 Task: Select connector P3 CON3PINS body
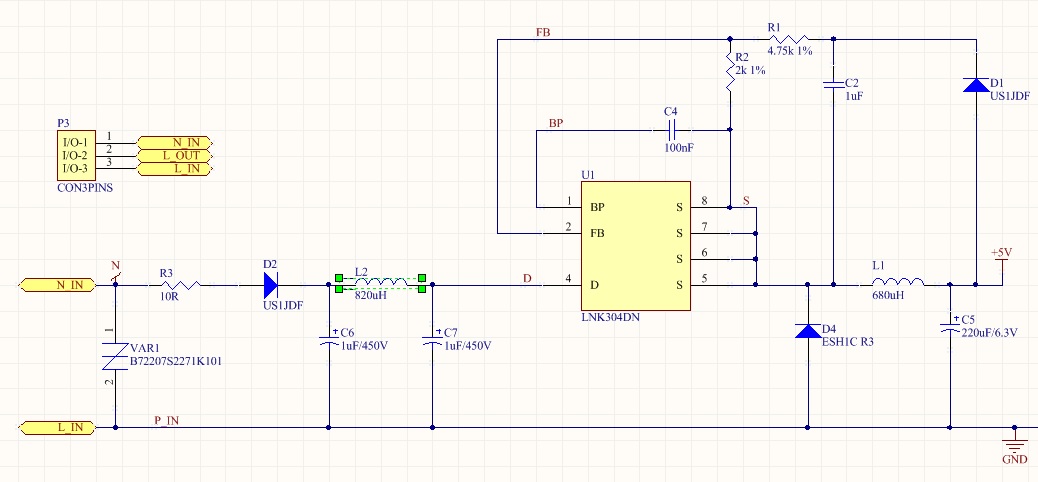(76, 155)
